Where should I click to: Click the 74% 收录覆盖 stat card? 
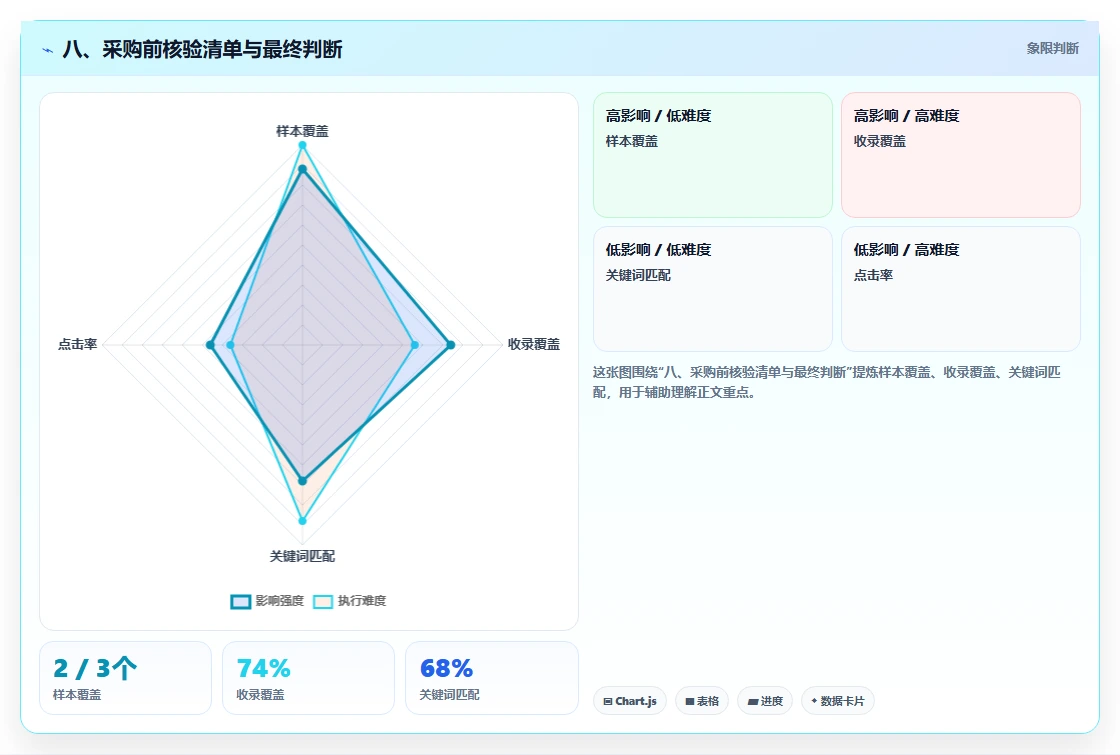pos(308,678)
